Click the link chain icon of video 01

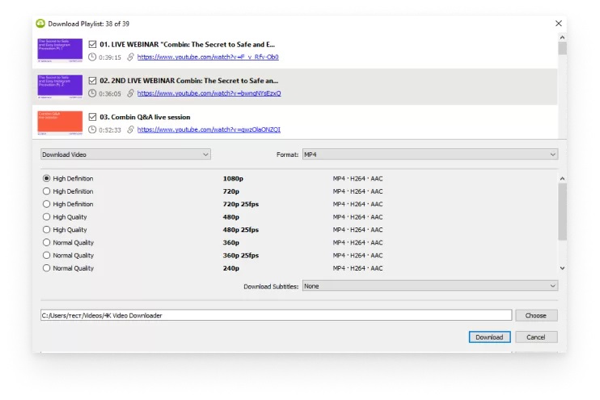130,57
